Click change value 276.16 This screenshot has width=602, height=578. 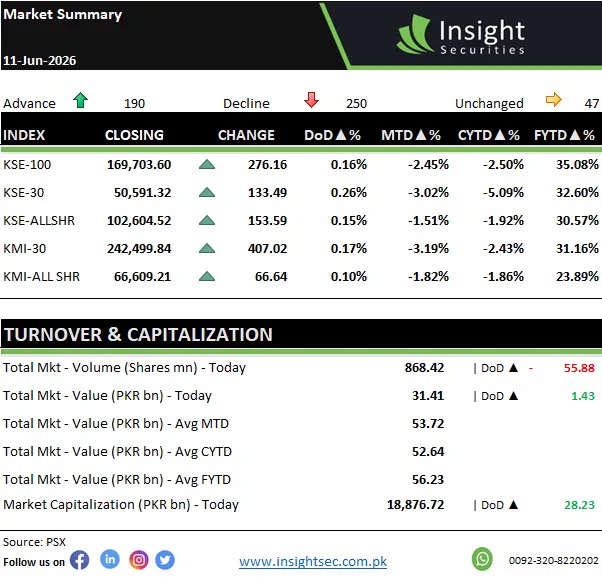[267, 165]
